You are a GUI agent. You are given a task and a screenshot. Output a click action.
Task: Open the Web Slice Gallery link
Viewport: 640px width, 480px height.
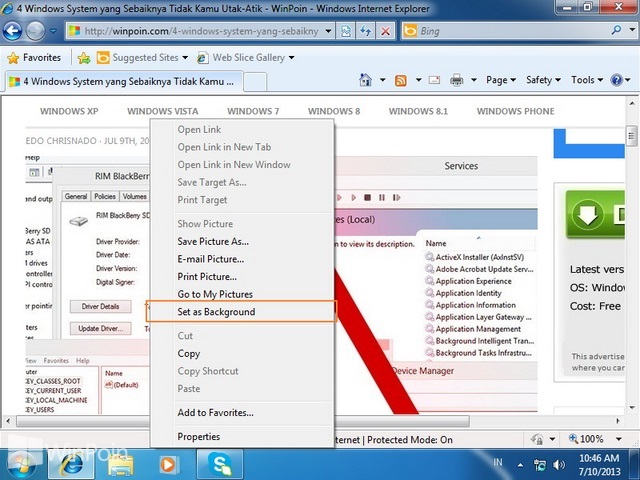point(245,58)
